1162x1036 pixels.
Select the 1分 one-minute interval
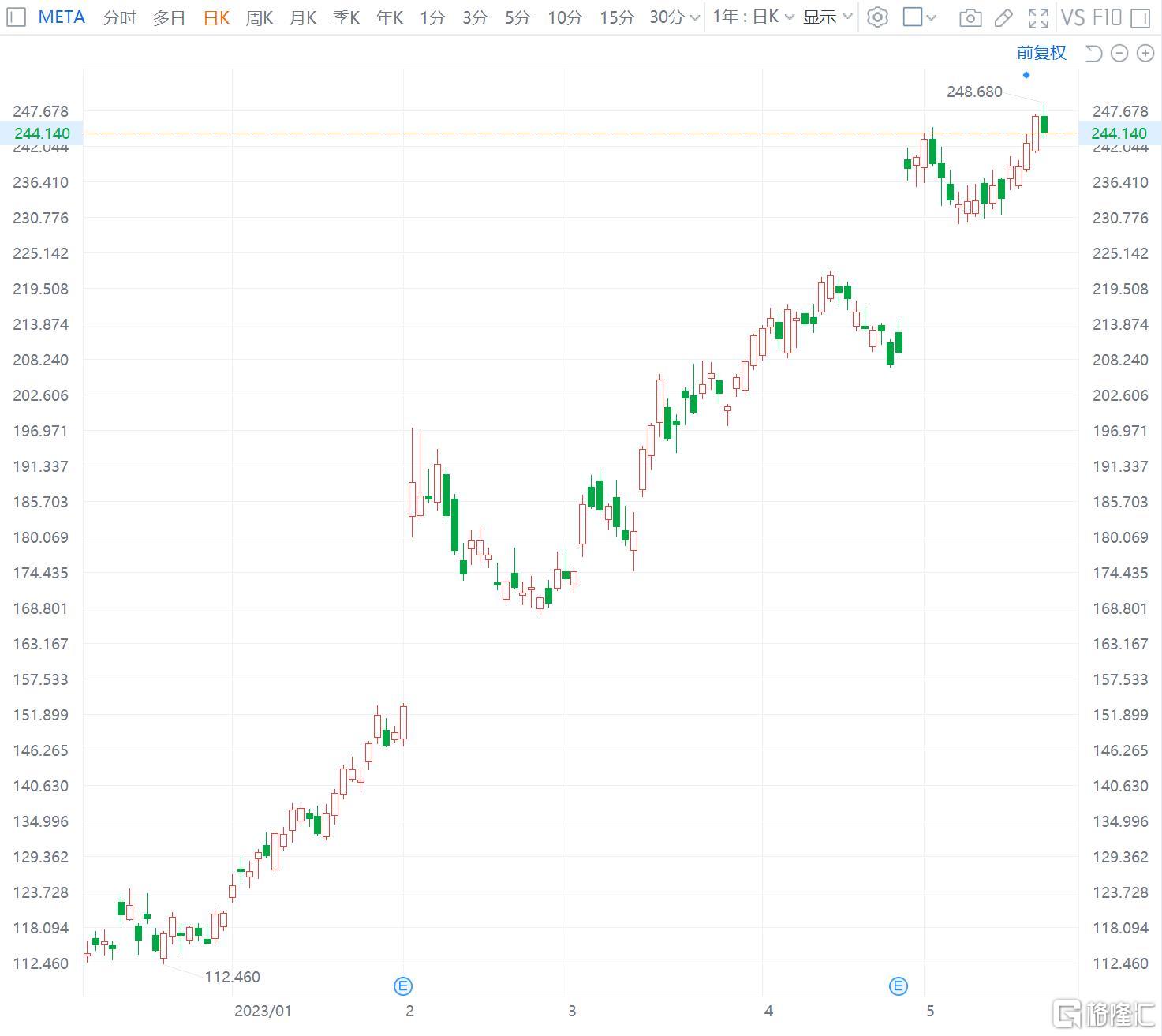click(x=432, y=17)
